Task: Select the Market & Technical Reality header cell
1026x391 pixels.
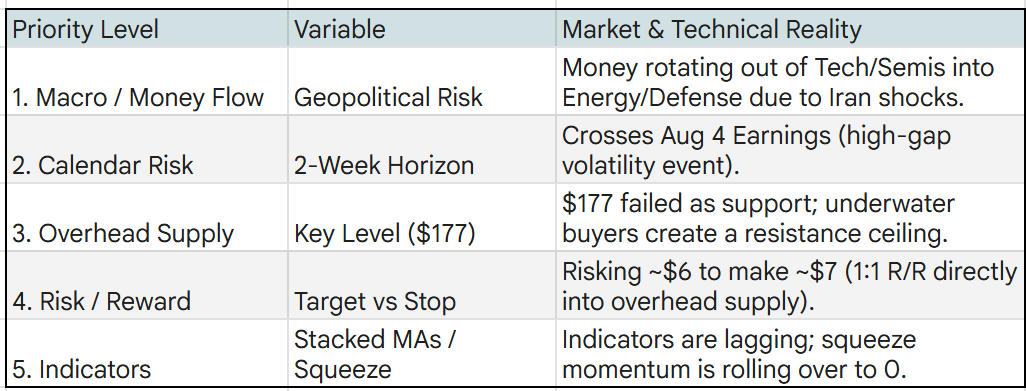Action: 788,29
